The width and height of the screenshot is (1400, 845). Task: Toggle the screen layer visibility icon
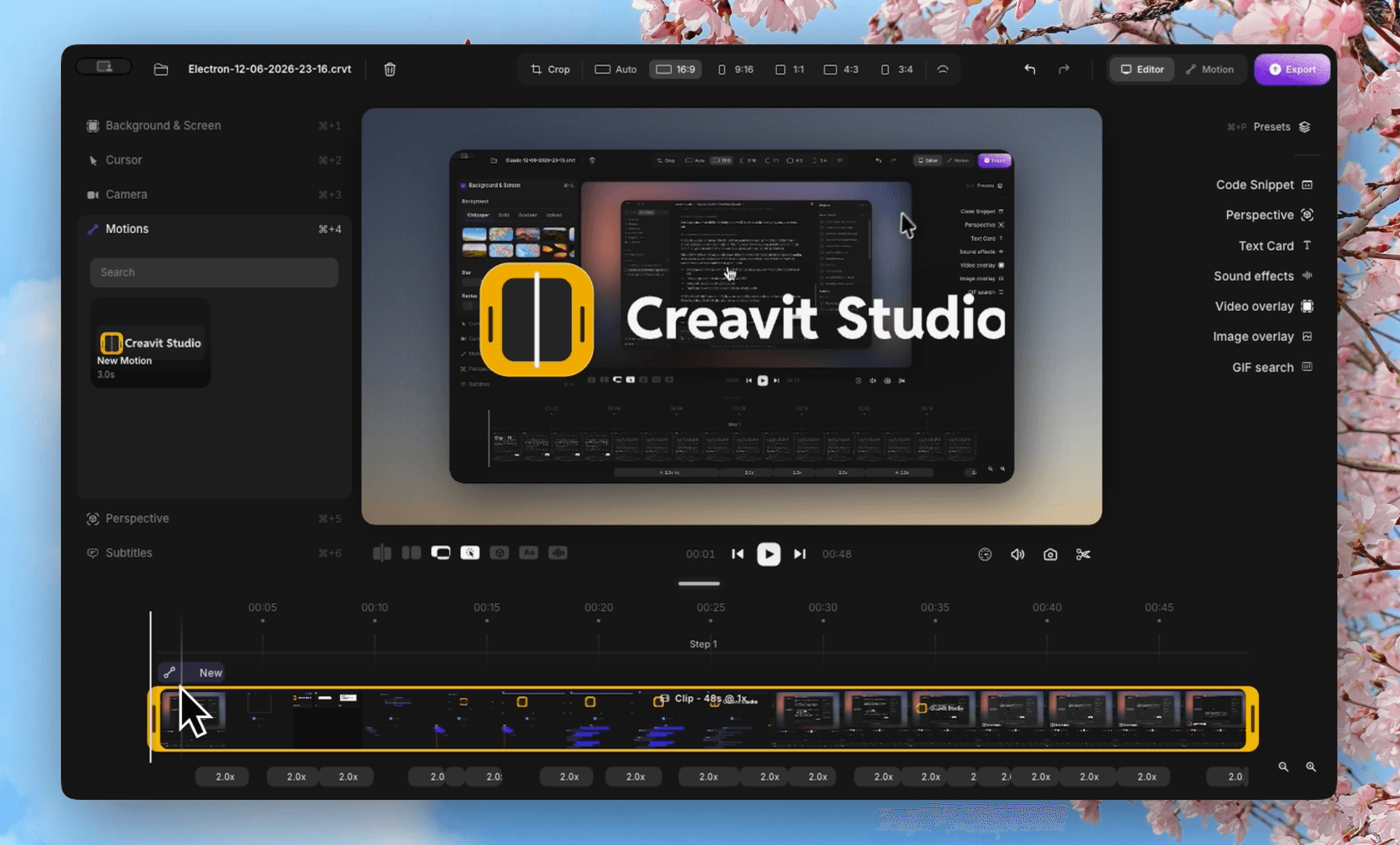pyautogui.click(x=440, y=553)
